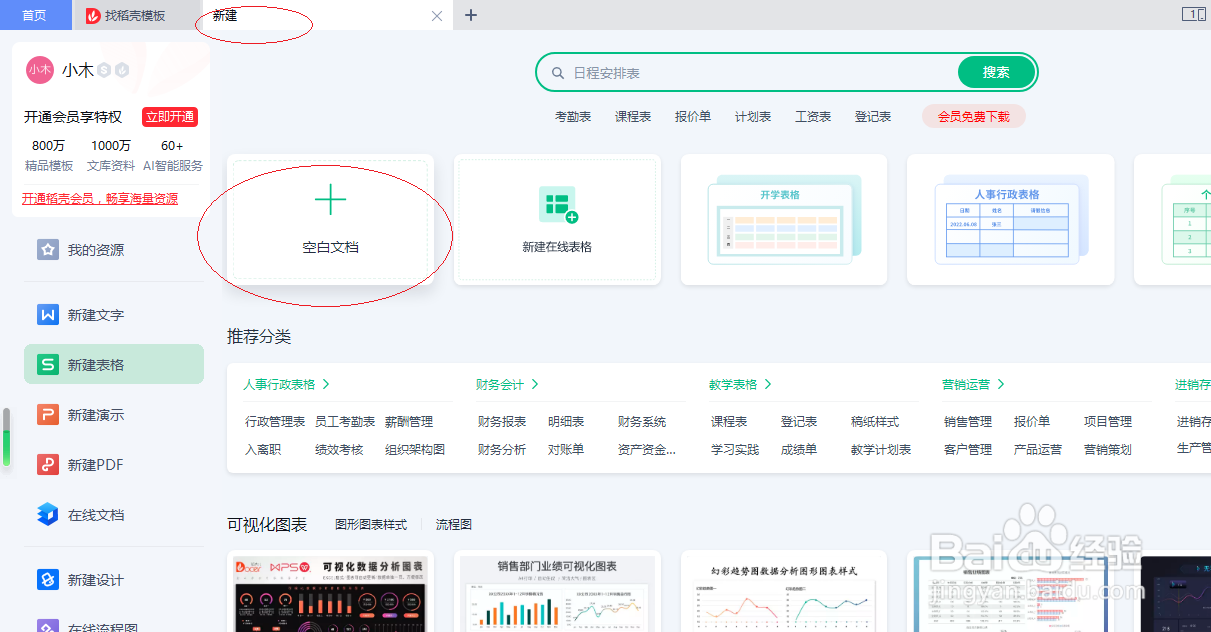Open the 人事行政表格 template card

1010,220
